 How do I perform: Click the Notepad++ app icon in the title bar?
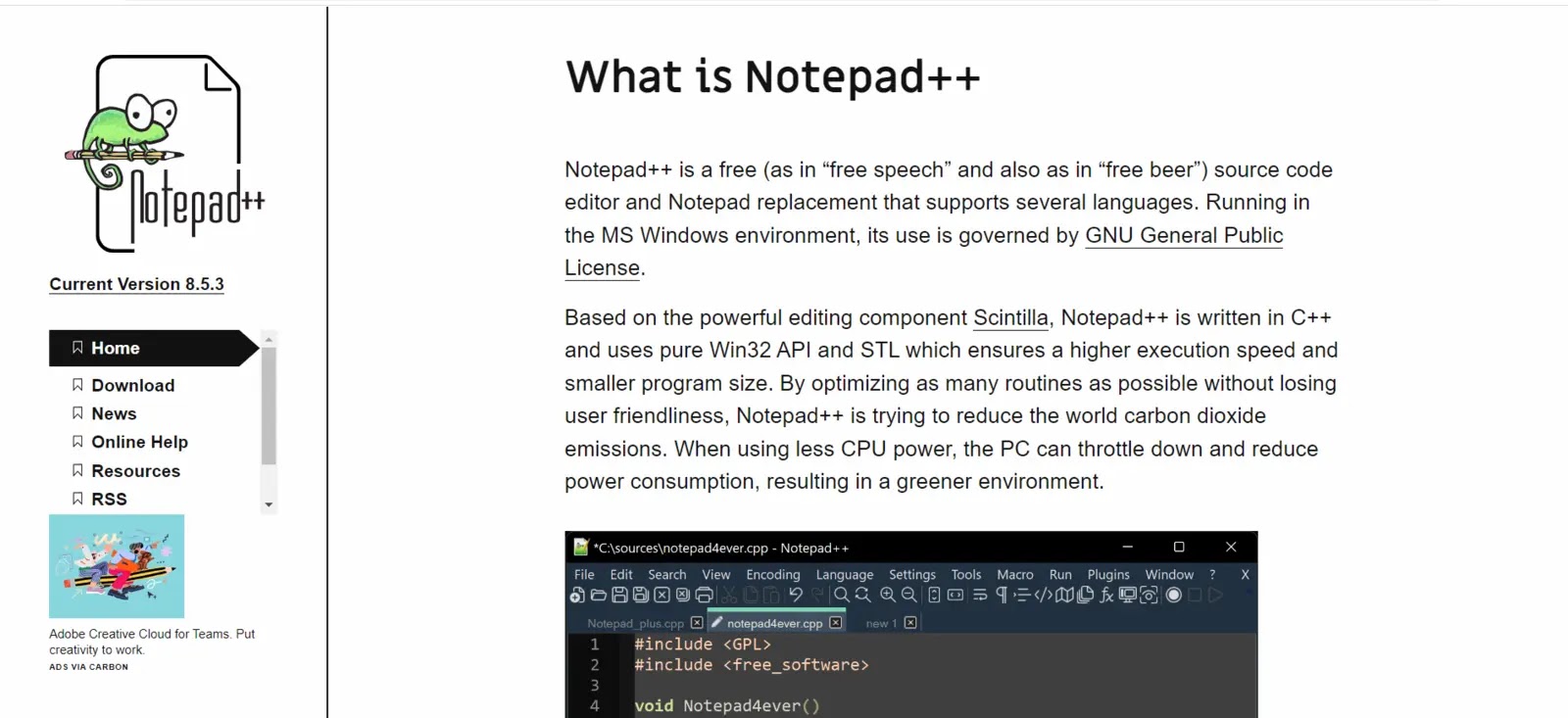(580, 547)
